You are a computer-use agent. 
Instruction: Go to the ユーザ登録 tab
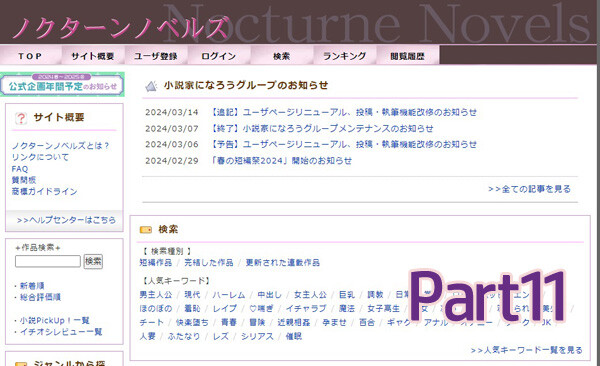(156, 56)
